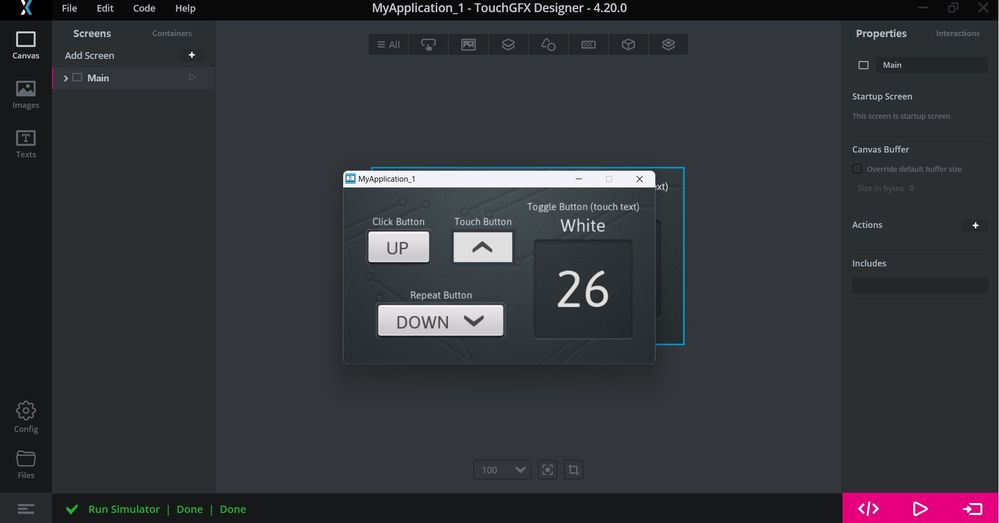Click the UP button in simulator
The image size is (999, 523).
click(x=398, y=247)
